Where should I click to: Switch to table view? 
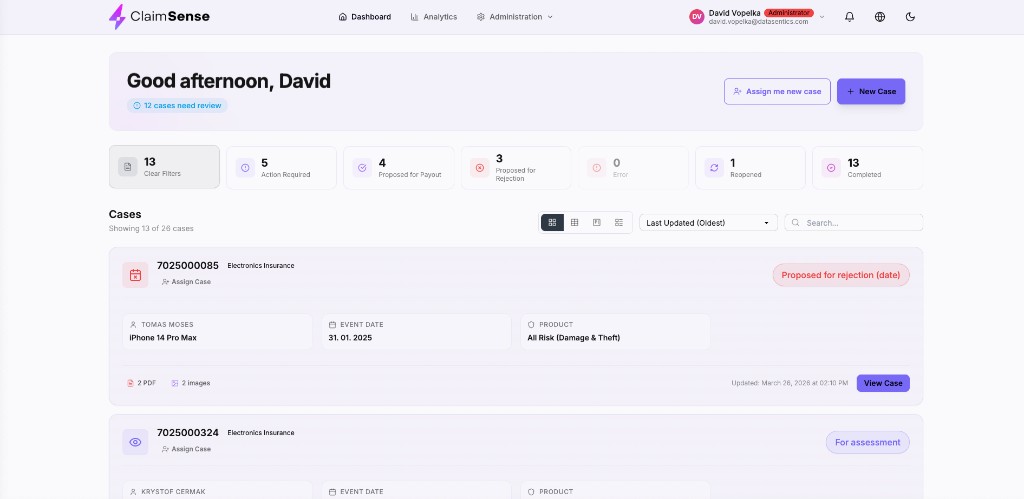(x=575, y=223)
